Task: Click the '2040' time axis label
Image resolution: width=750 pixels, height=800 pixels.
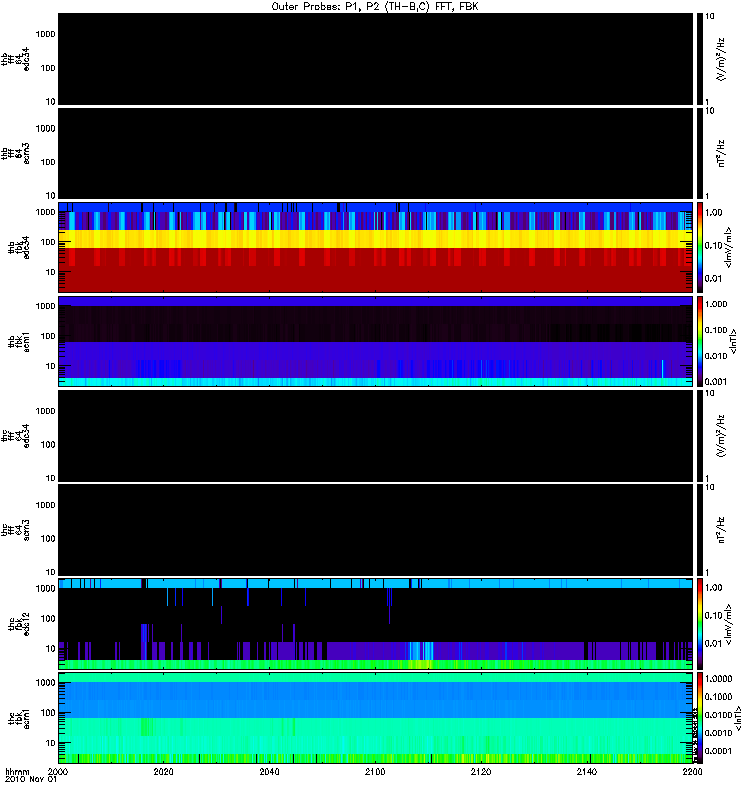Action: [269, 771]
